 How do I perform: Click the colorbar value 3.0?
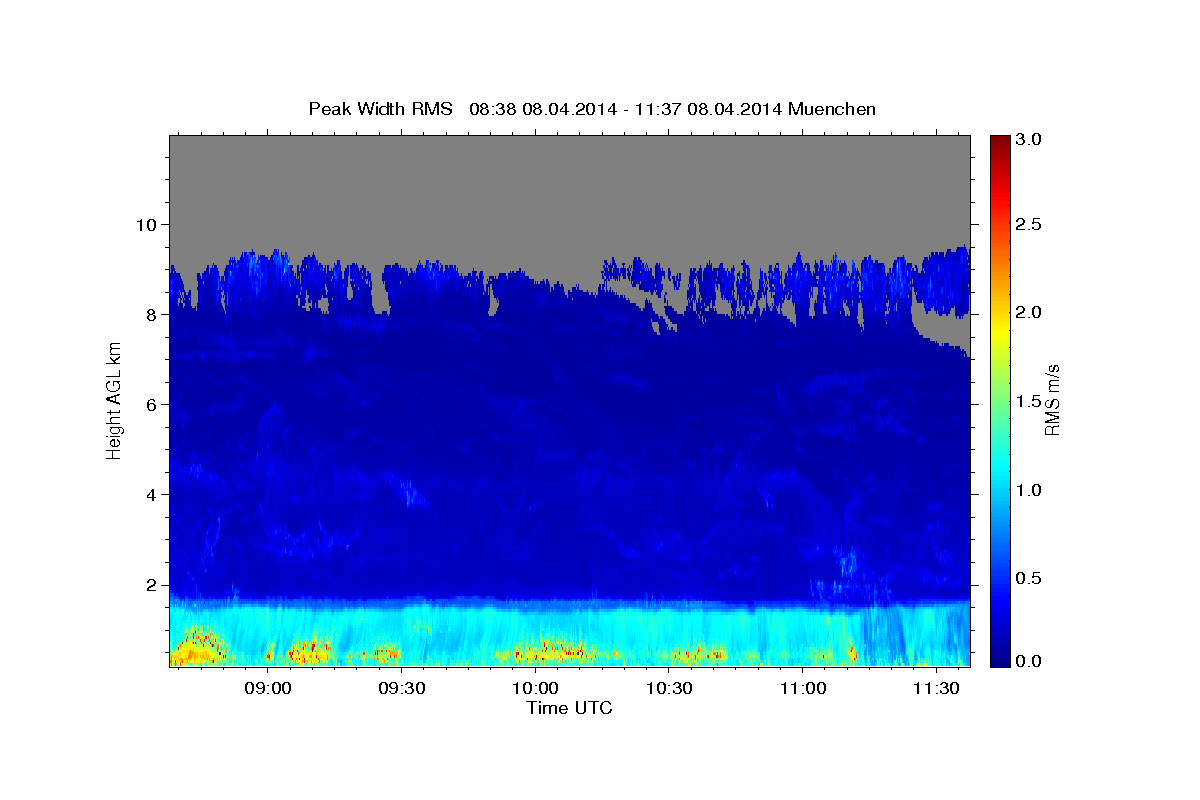click(1030, 139)
